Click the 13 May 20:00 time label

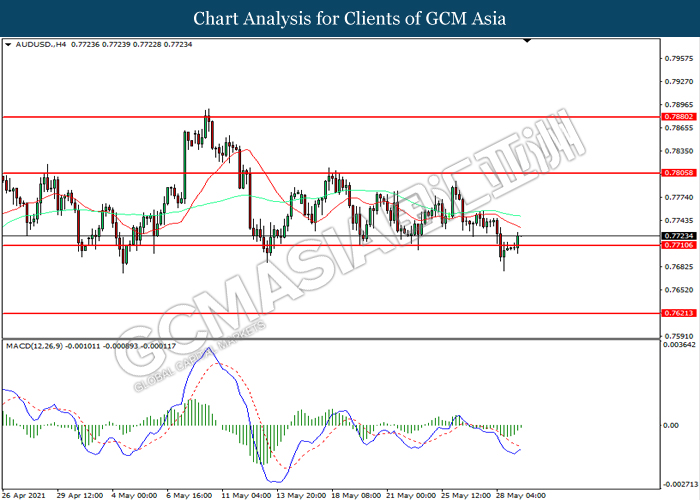(x=301, y=496)
